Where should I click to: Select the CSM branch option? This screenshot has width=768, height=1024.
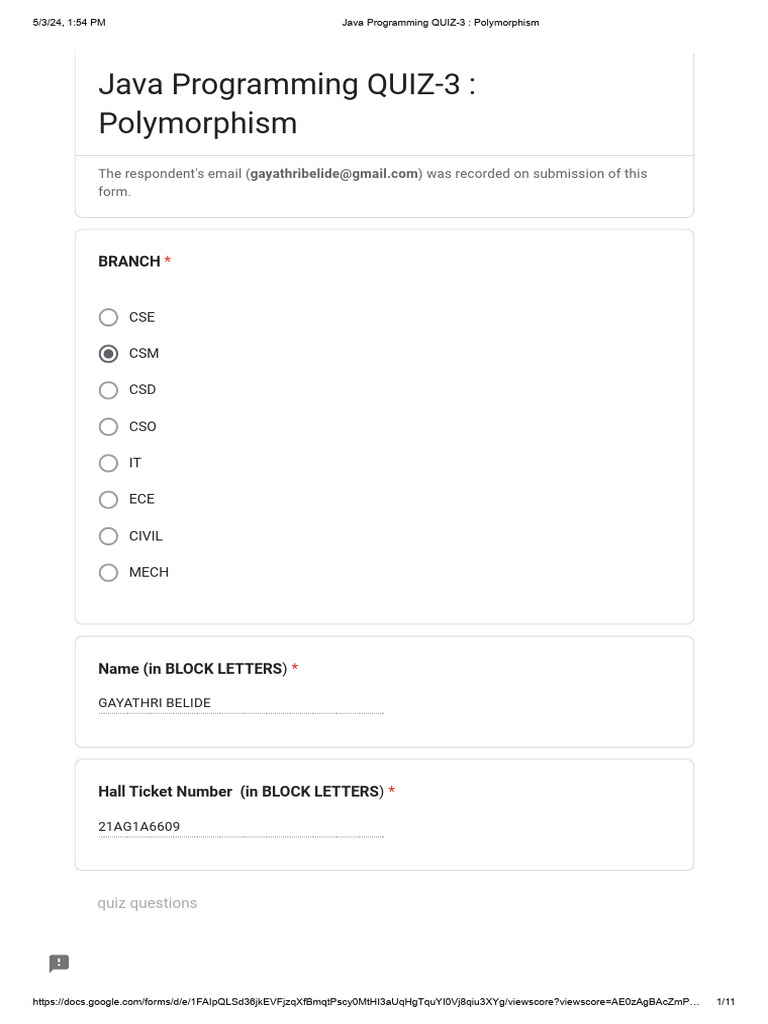[x=108, y=353]
